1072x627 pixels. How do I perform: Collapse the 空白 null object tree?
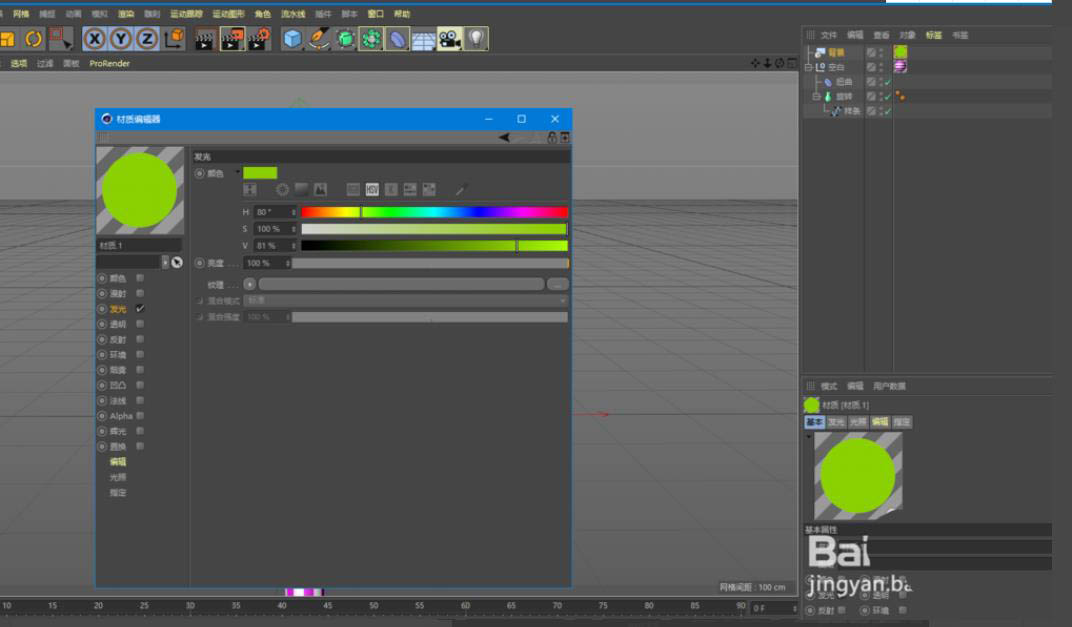click(809, 67)
